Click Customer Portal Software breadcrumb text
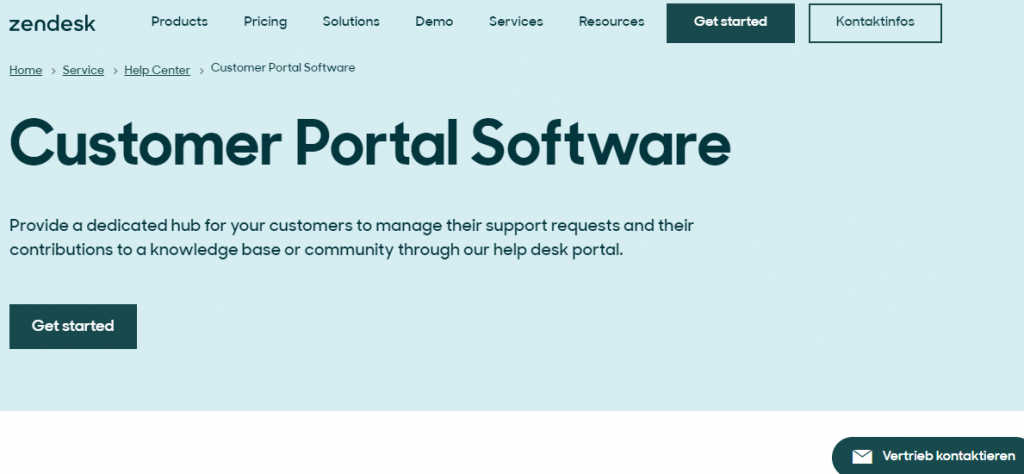The height and width of the screenshot is (474, 1024). (283, 68)
